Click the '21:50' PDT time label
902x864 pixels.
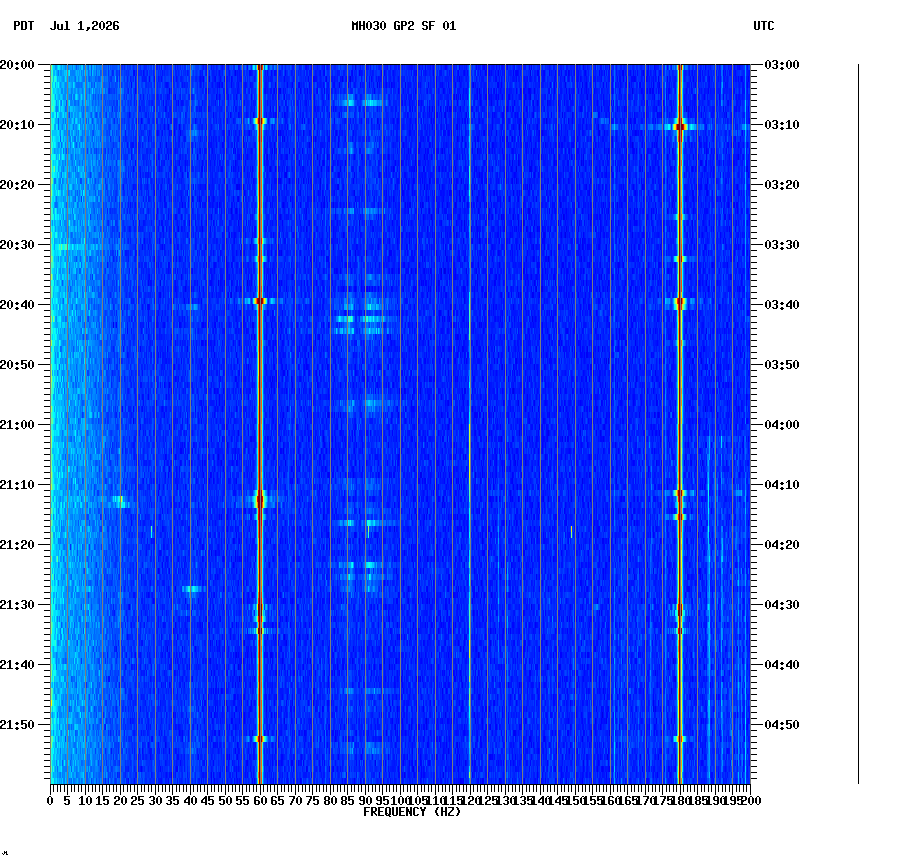pyautogui.click(x=17, y=725)
